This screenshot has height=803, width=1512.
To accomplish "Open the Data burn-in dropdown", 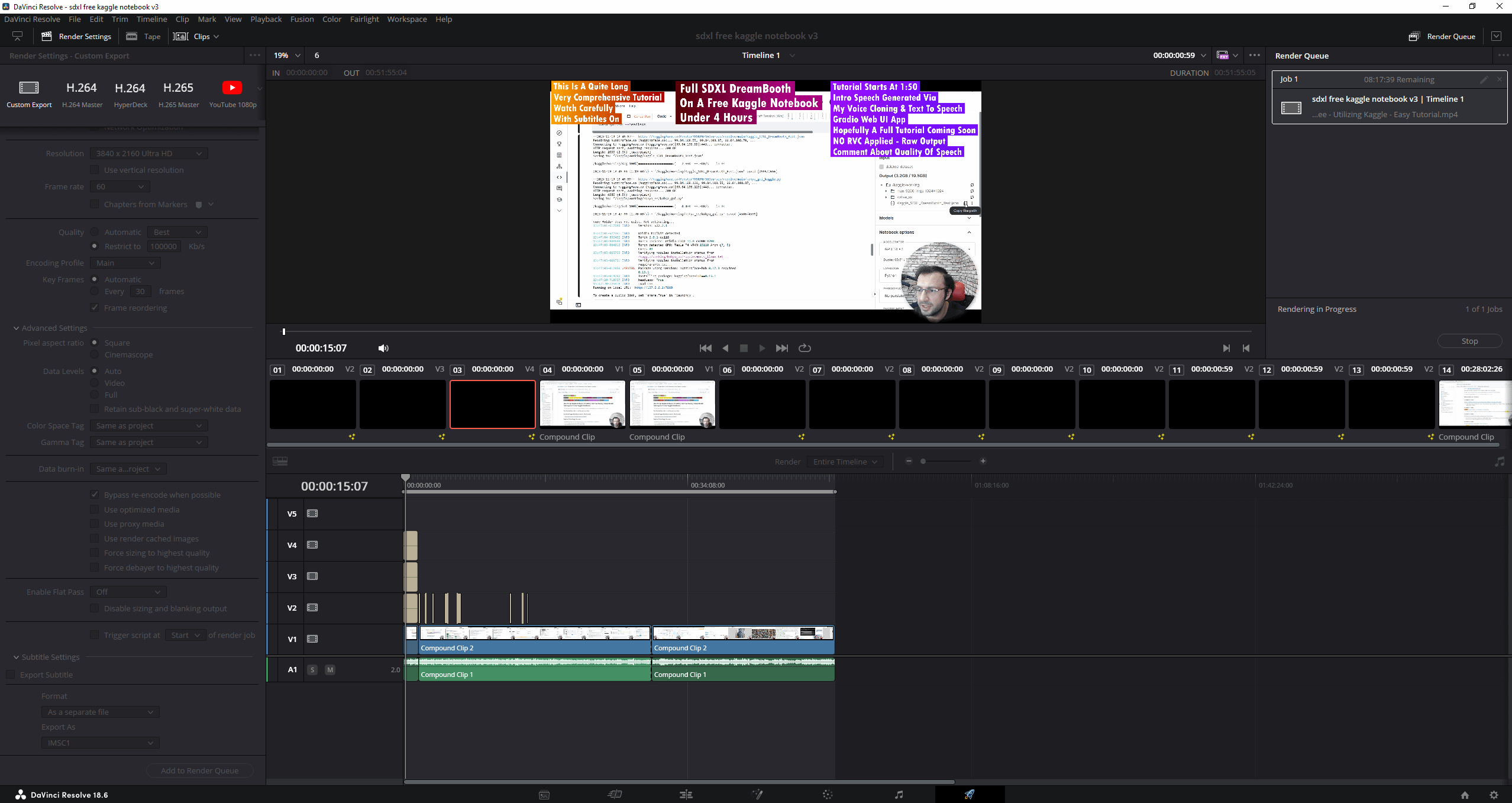I will click(x=128, y=469).
